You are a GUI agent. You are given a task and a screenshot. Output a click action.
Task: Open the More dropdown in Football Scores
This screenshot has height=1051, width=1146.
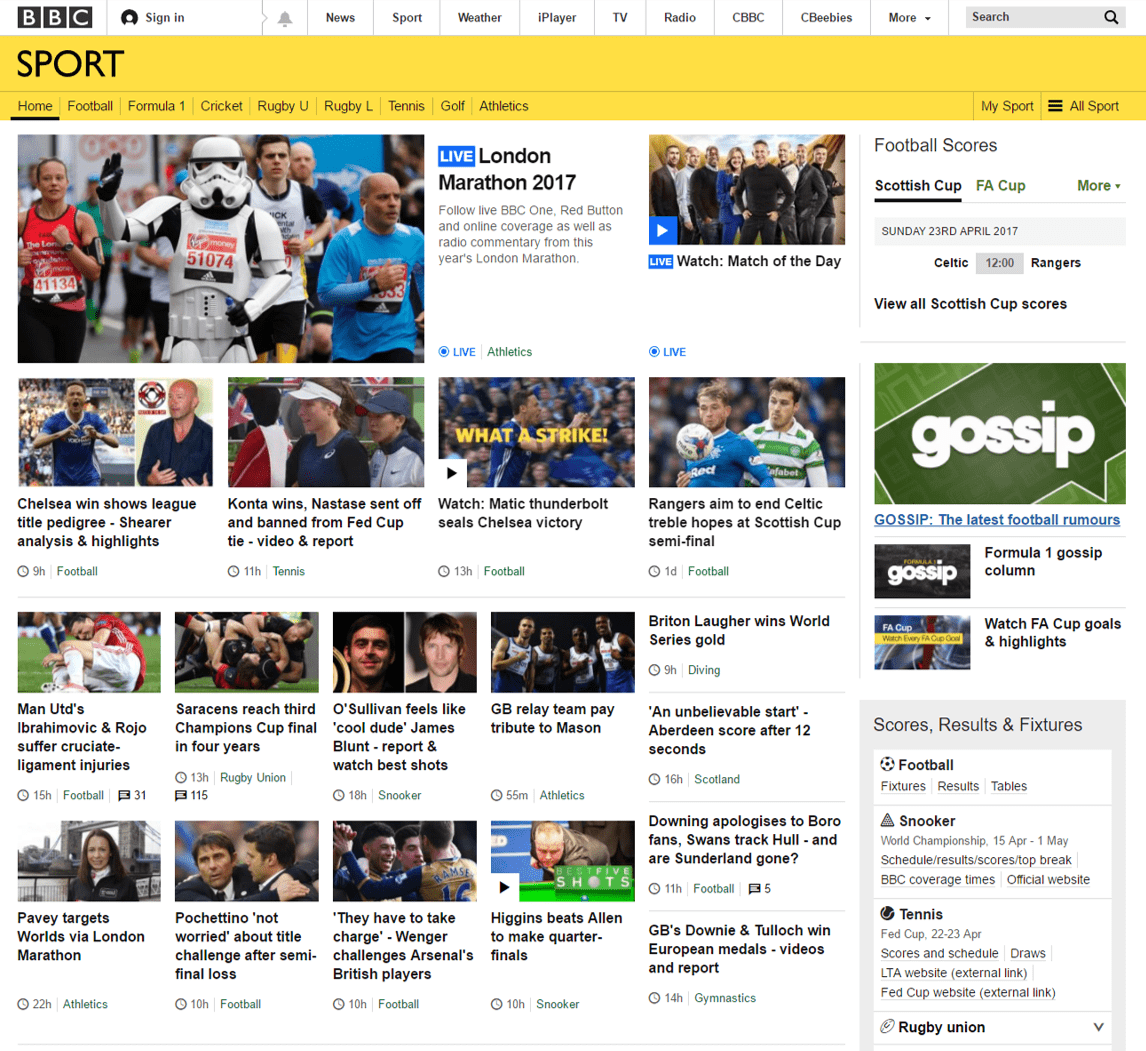coord(1098,186)
